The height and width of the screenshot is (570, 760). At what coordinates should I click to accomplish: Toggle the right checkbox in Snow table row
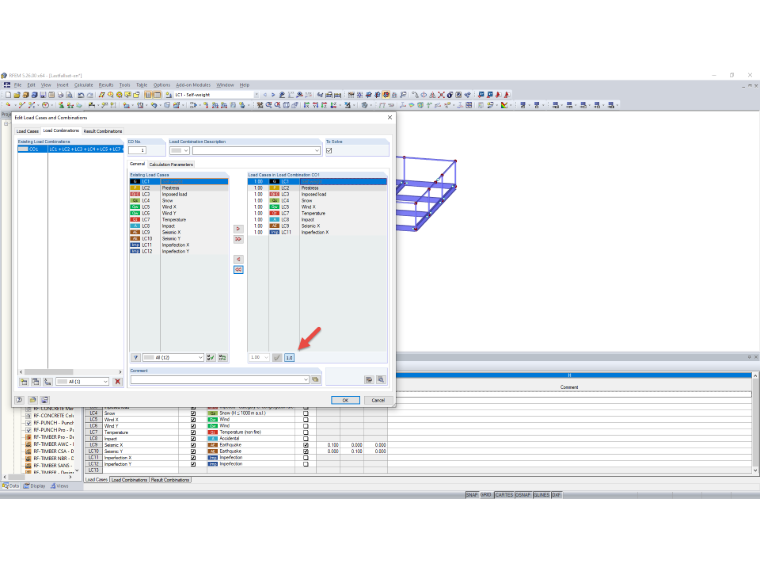[305, 413]
